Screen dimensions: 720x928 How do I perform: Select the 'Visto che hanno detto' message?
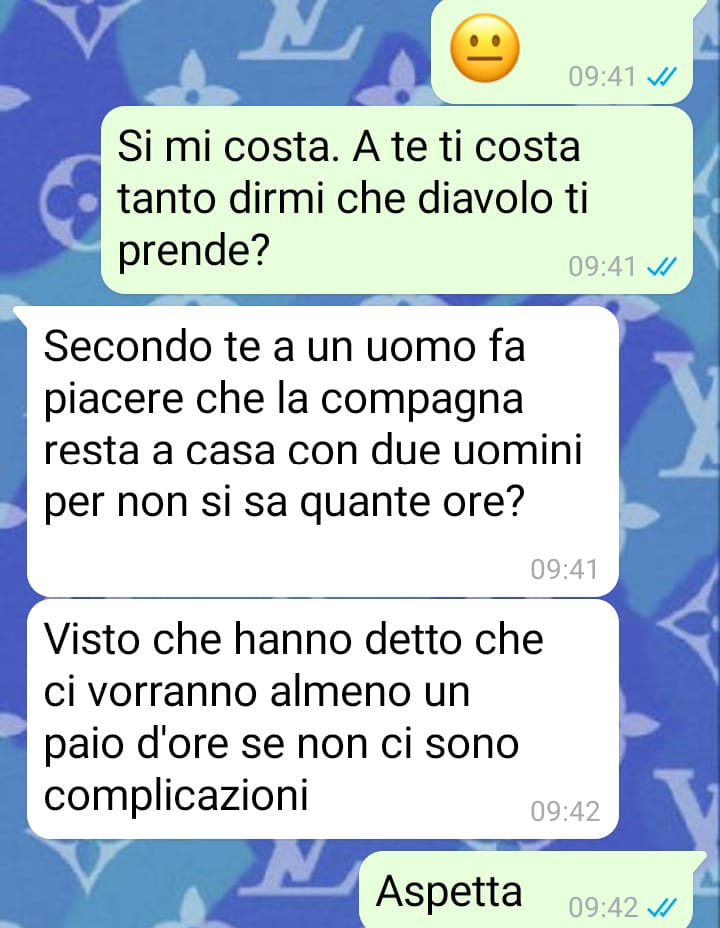coord(322,718)
